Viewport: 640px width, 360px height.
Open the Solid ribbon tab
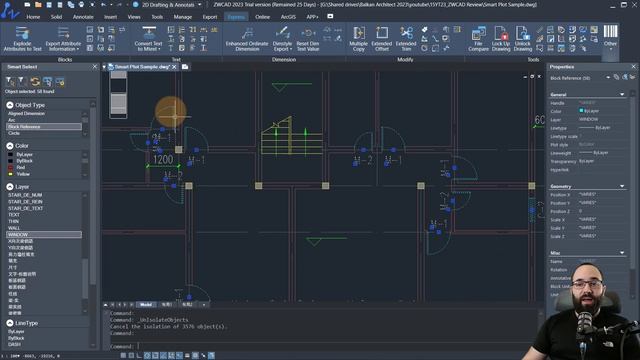pyautogui.click(x=56, y=17)
